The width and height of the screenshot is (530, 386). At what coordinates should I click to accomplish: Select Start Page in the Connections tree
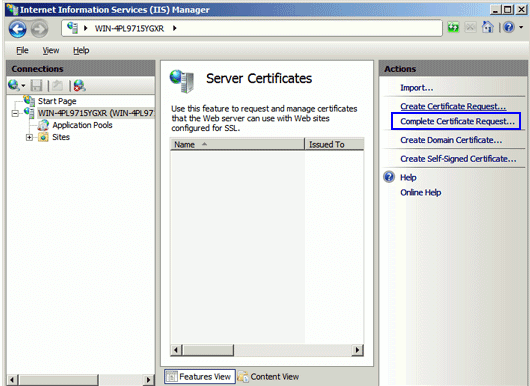click(57, 101)
